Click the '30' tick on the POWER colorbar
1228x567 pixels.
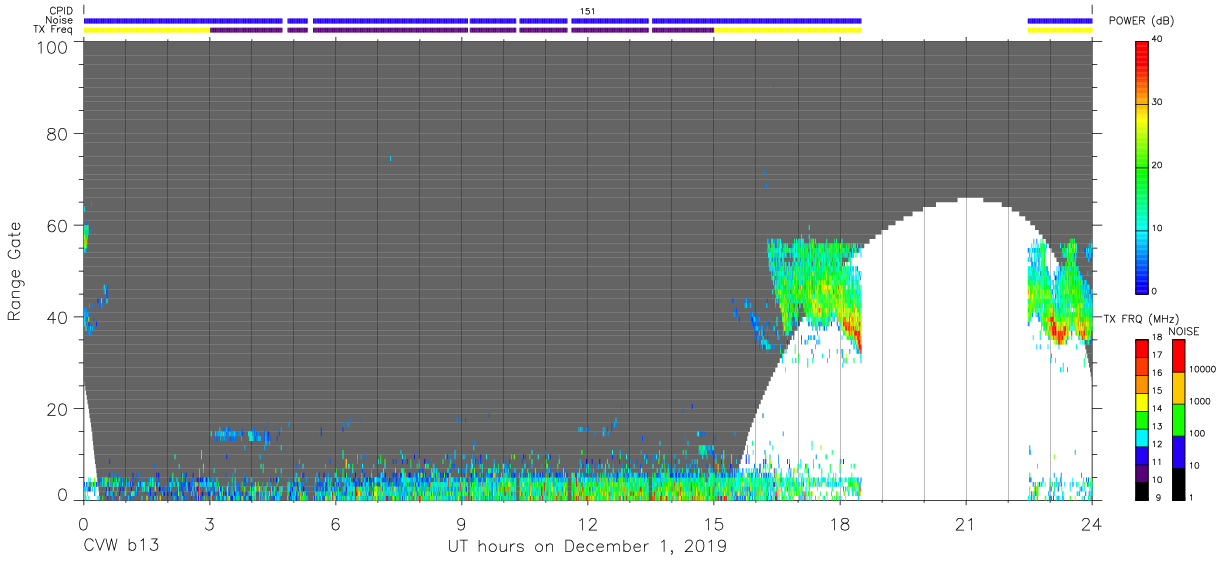pos(1158,103)
